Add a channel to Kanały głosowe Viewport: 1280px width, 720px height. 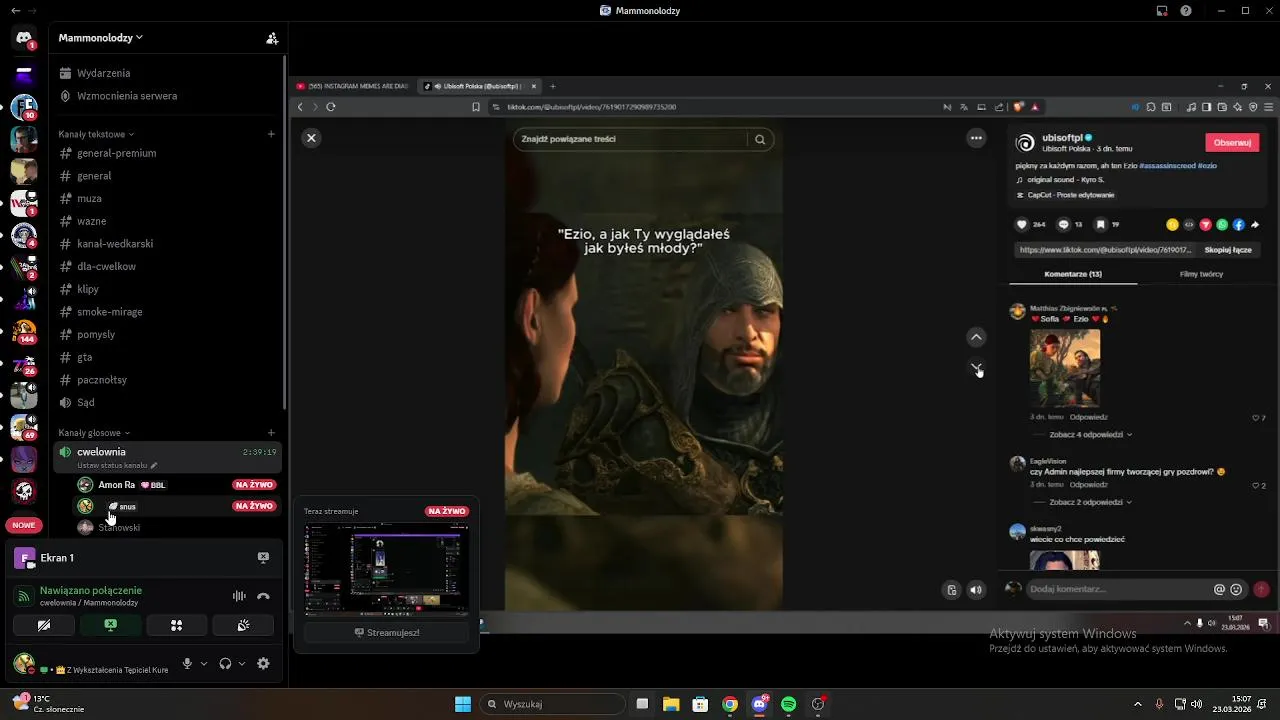[x=271, y=433]
